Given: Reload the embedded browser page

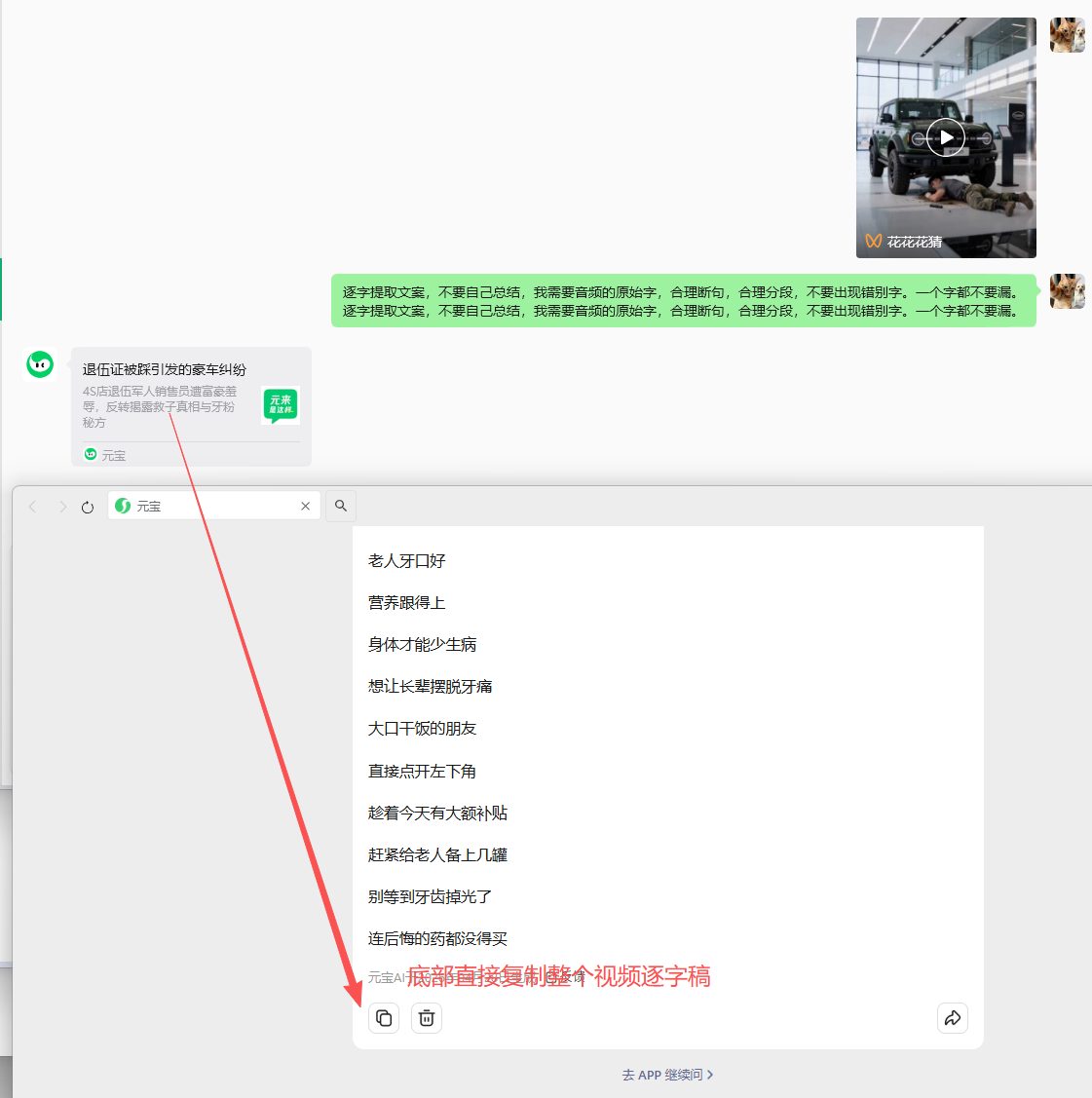Looking at the screenshot, I should (x=88, y=507).
